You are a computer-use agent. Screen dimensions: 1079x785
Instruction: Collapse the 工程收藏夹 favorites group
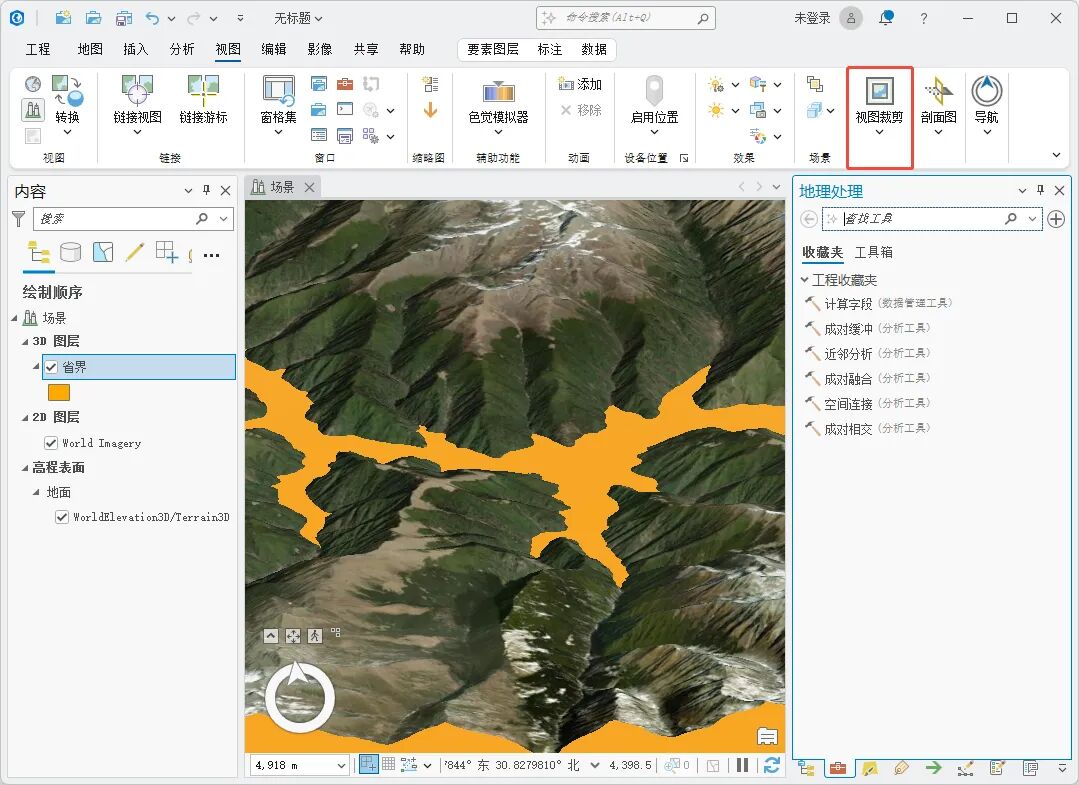click(x=804, y=279)
